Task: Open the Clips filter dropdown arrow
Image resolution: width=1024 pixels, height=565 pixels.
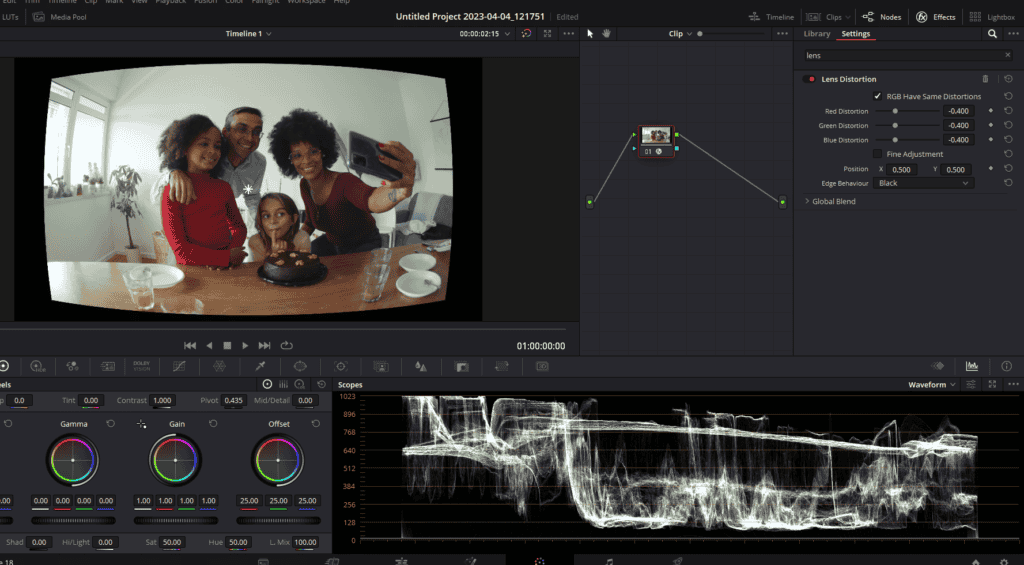Action: pos(848,17)
